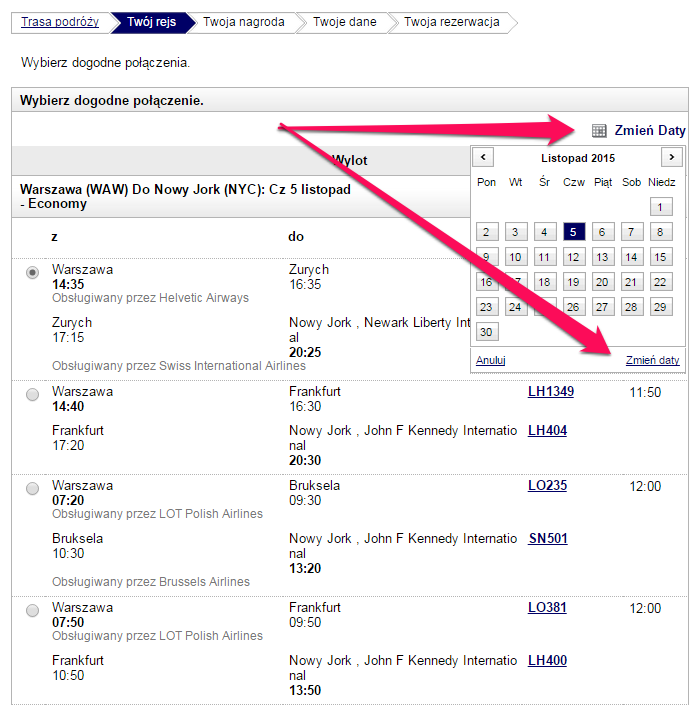Viewport: 696px width, 705px height.
Task: Advance calendar to next month
Action: (672, 157)
